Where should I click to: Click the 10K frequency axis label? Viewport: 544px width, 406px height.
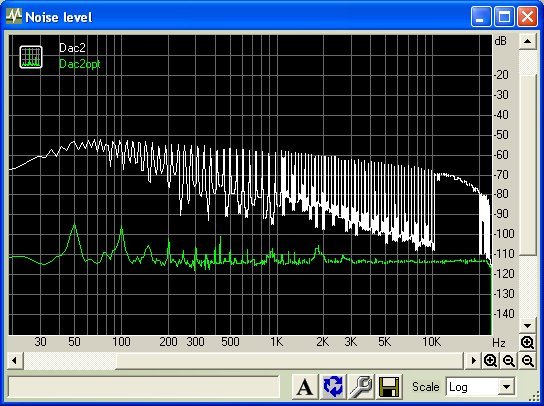431,342
